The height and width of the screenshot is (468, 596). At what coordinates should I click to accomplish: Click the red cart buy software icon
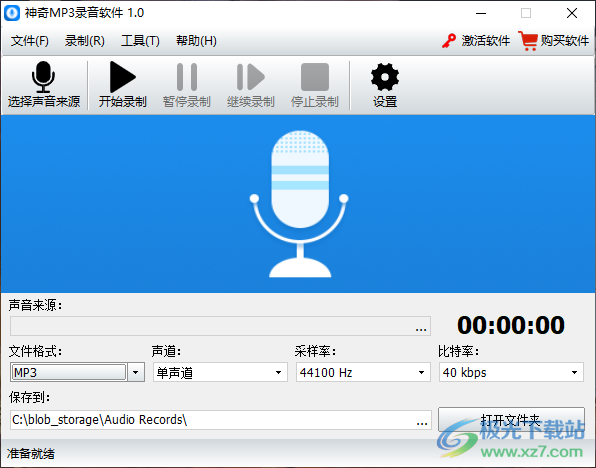tap(528, 41)
